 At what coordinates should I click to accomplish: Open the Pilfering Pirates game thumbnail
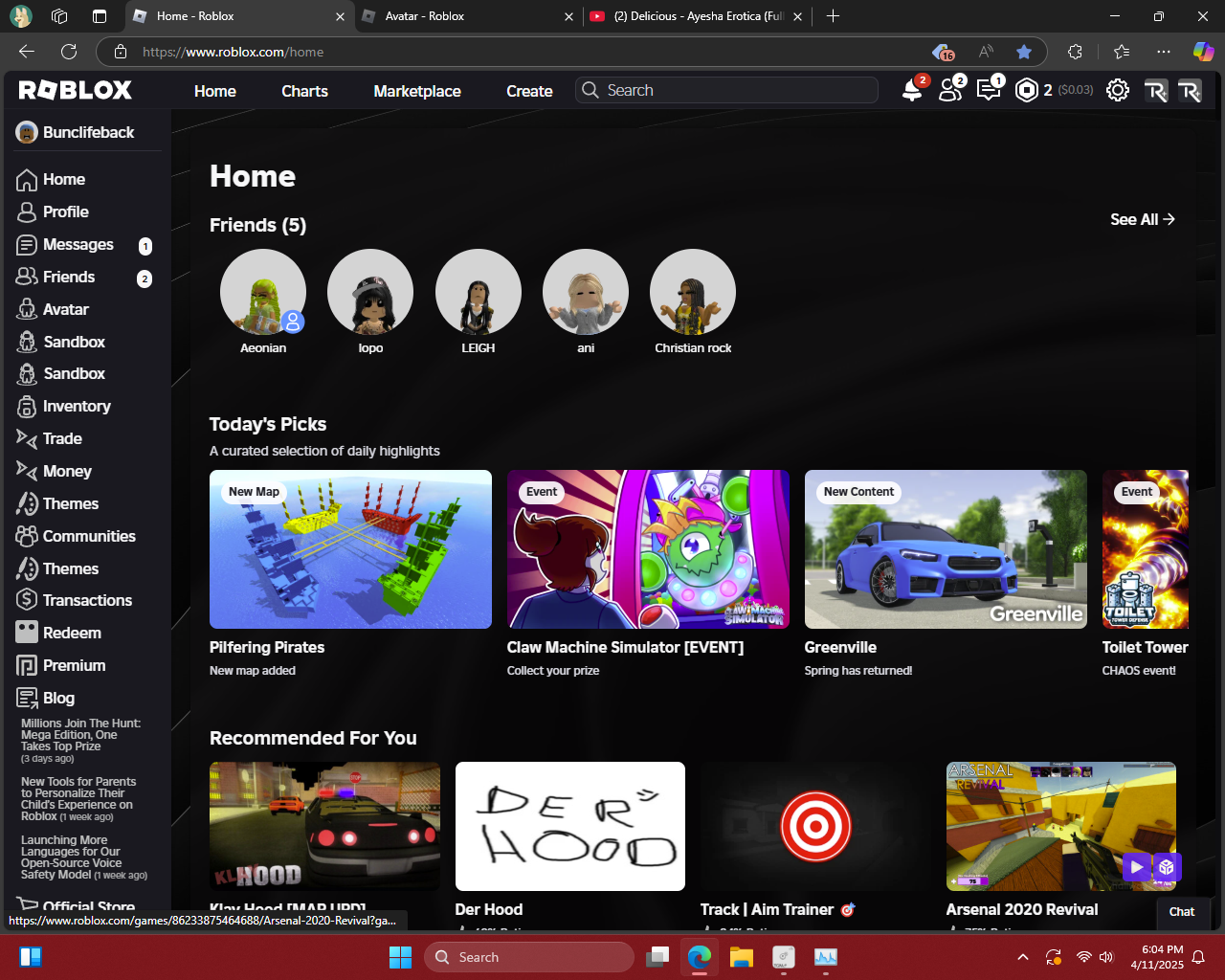350,549
